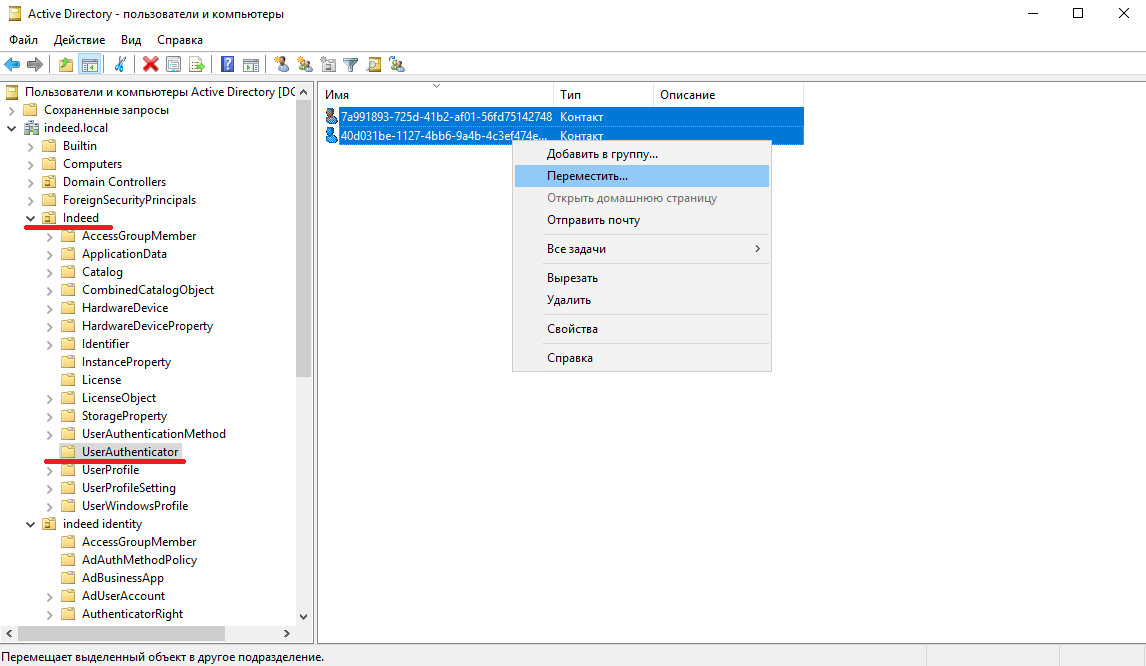Click the blue question mark Help icon

click(x=228, y=65)
